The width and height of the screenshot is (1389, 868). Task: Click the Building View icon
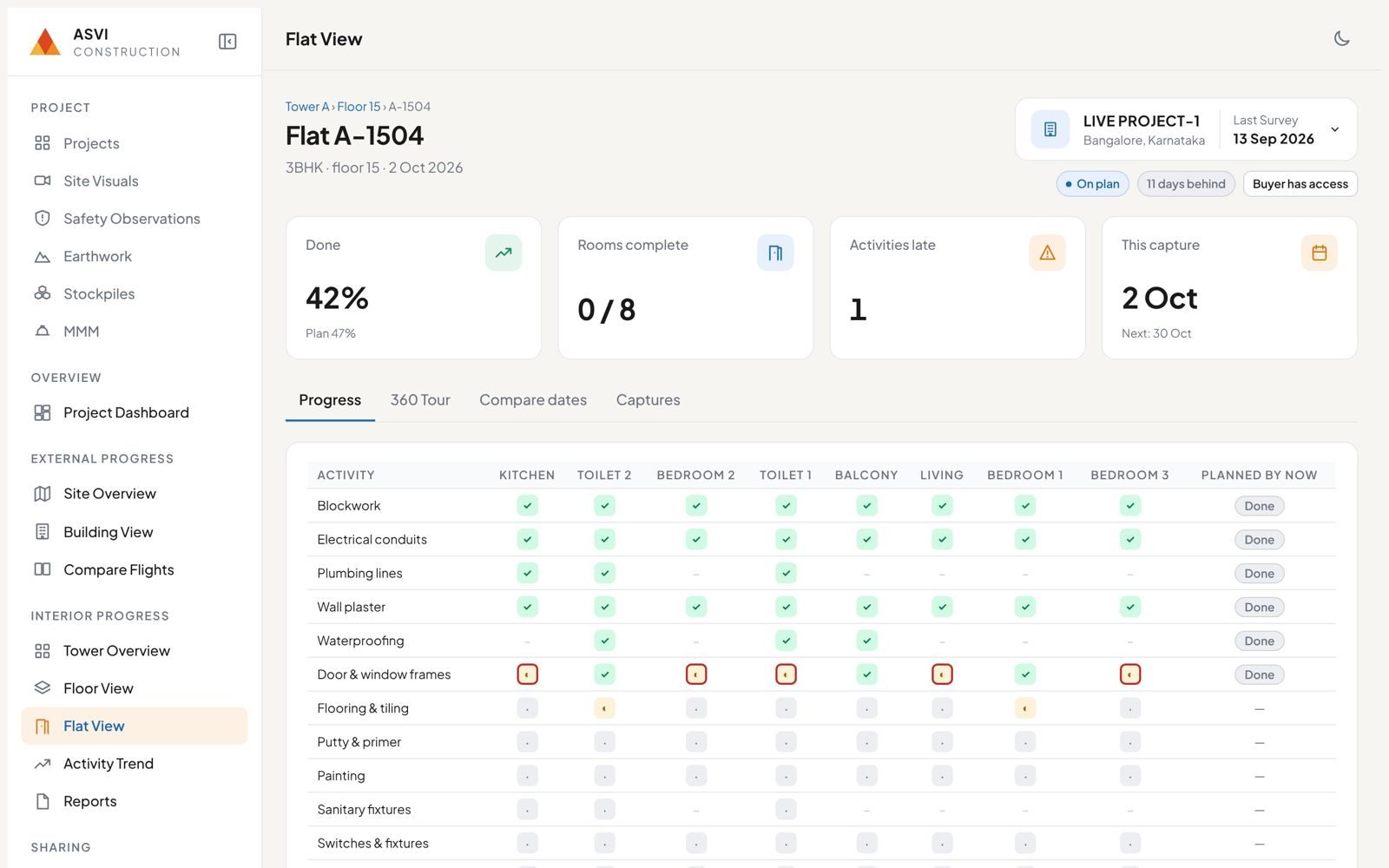[x=42, y=531]
